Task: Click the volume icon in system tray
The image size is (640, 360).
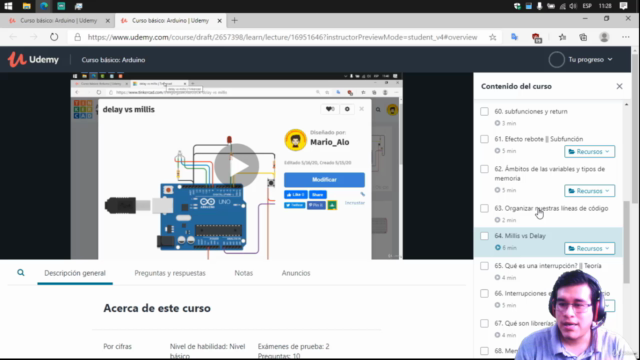Action: click(x=573, y=6)
